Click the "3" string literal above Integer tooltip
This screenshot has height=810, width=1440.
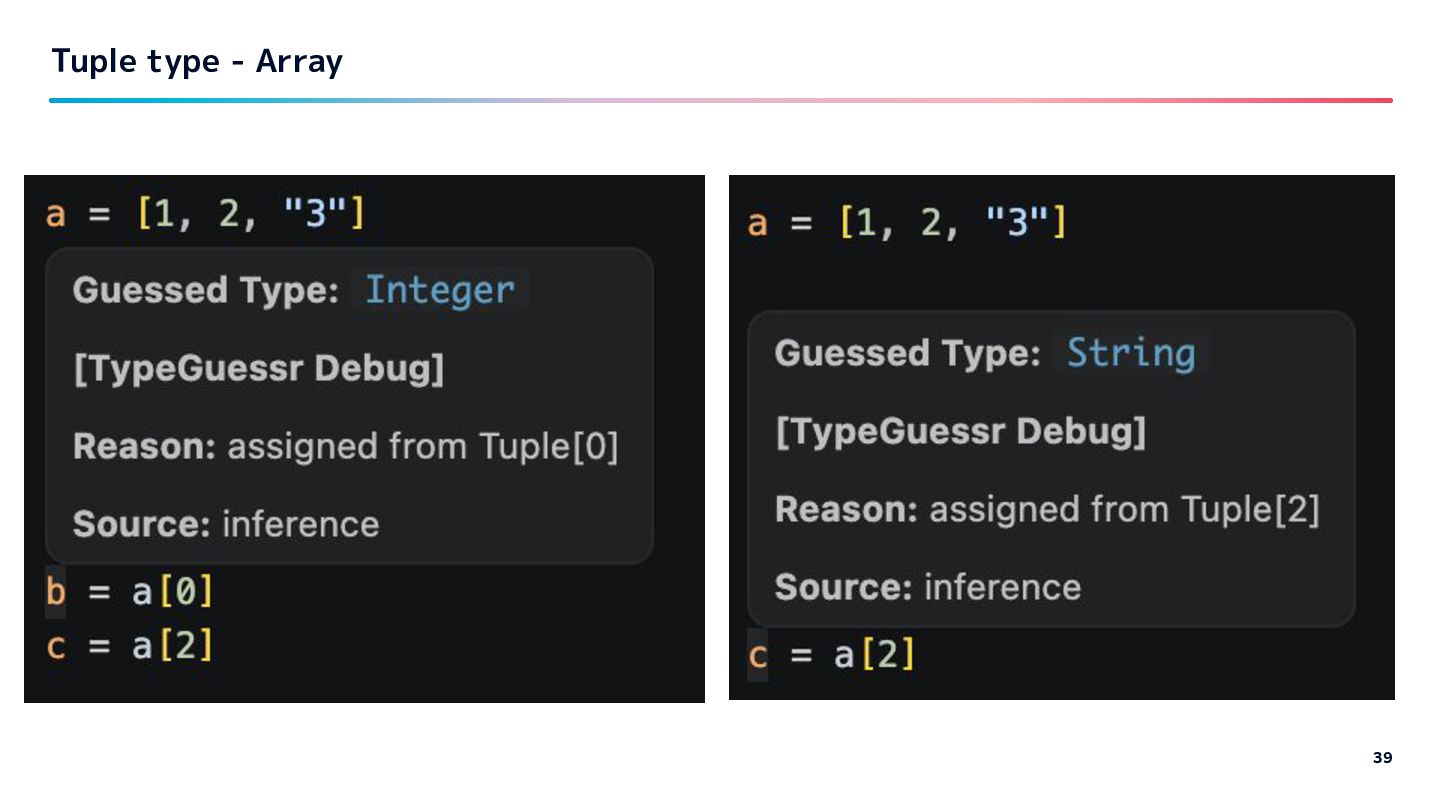317,214
